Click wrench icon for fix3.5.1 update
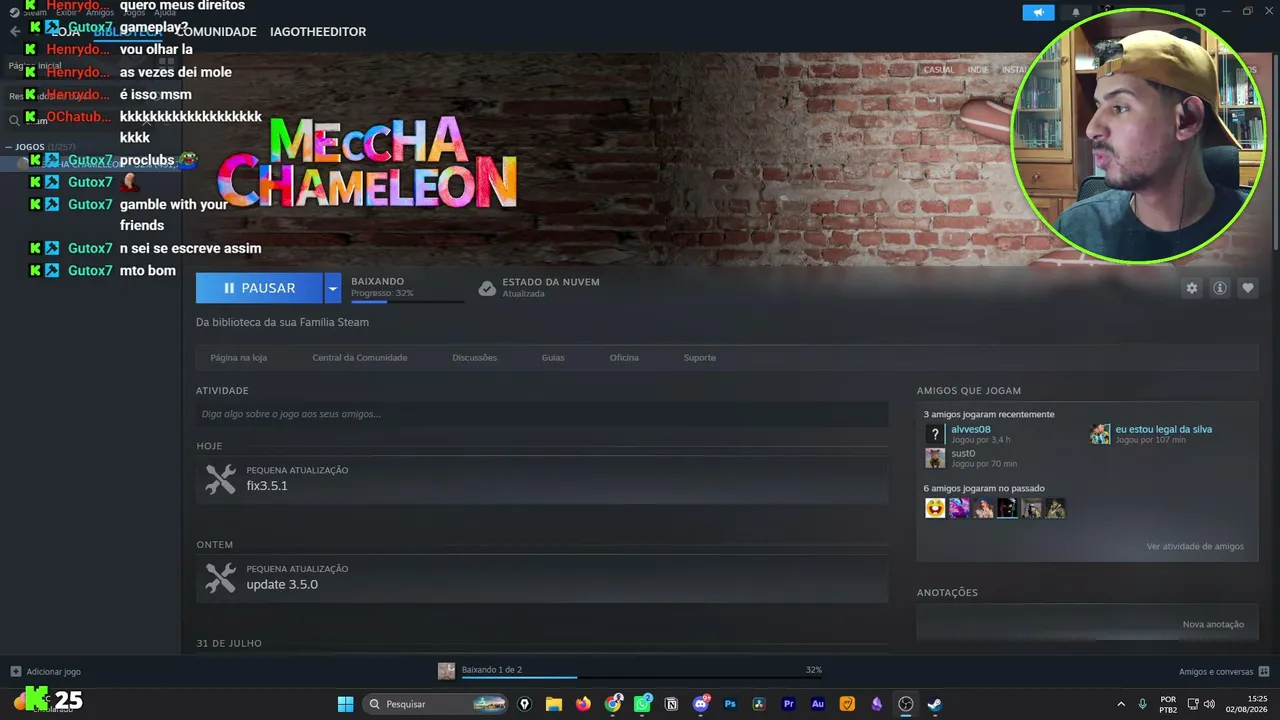 220,479
